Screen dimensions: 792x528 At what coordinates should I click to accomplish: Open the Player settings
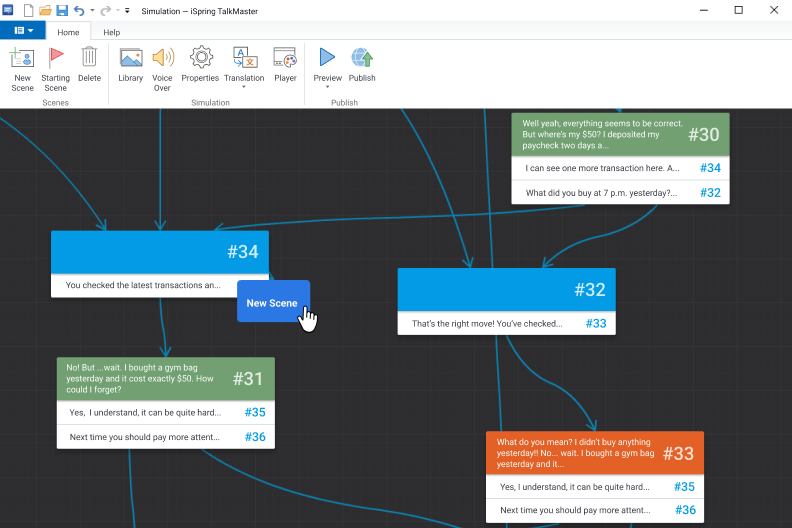coord(285,64)
